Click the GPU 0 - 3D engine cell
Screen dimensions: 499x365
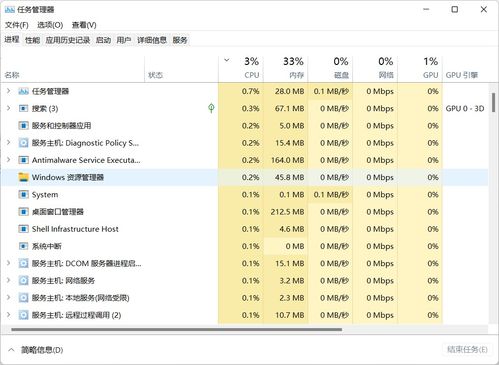(465, 109)
